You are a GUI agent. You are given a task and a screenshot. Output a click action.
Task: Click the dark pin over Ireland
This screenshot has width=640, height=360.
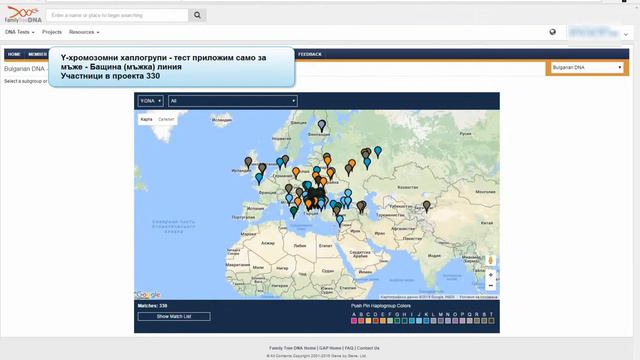(x=248, y=163)
